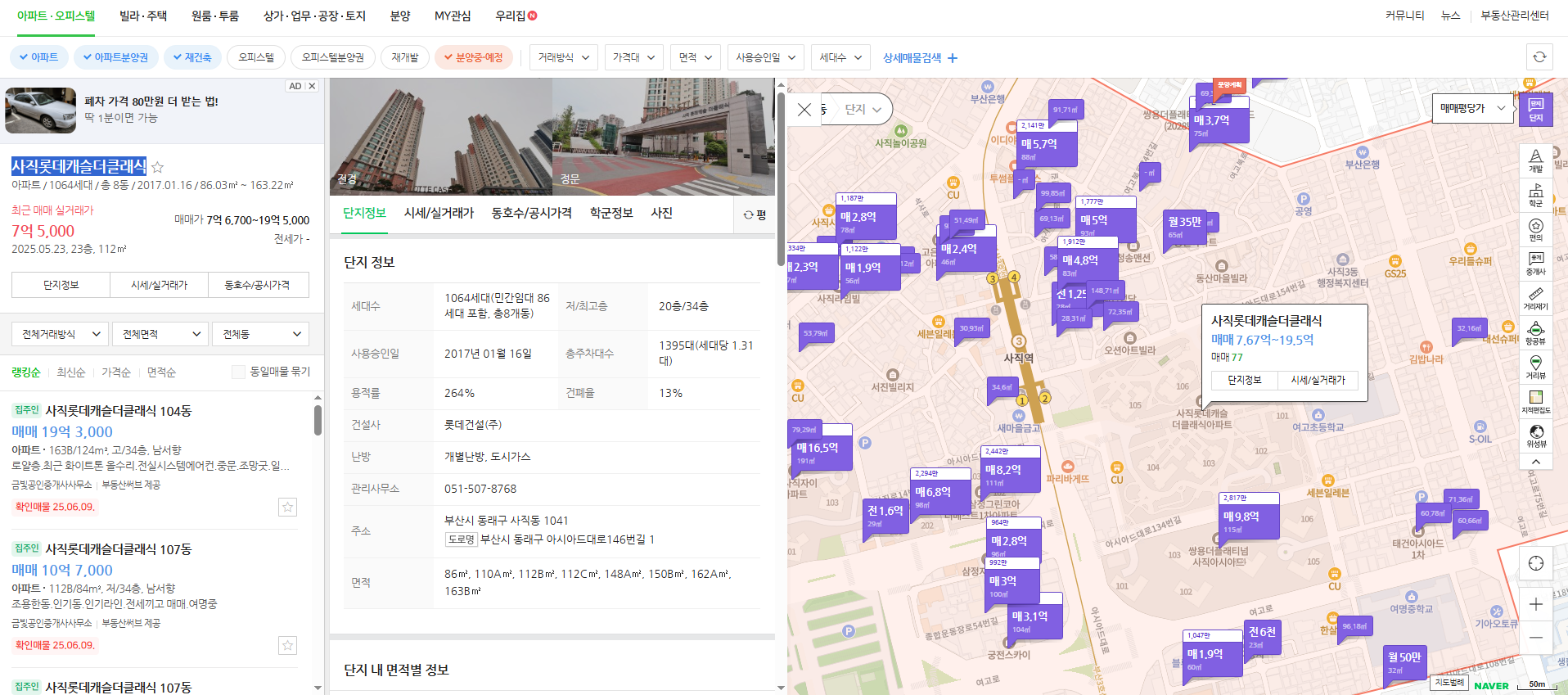Switch to 위성뷰 satellite view
The height and width of the screenshot is (695, 1568).
(1535, 436)
